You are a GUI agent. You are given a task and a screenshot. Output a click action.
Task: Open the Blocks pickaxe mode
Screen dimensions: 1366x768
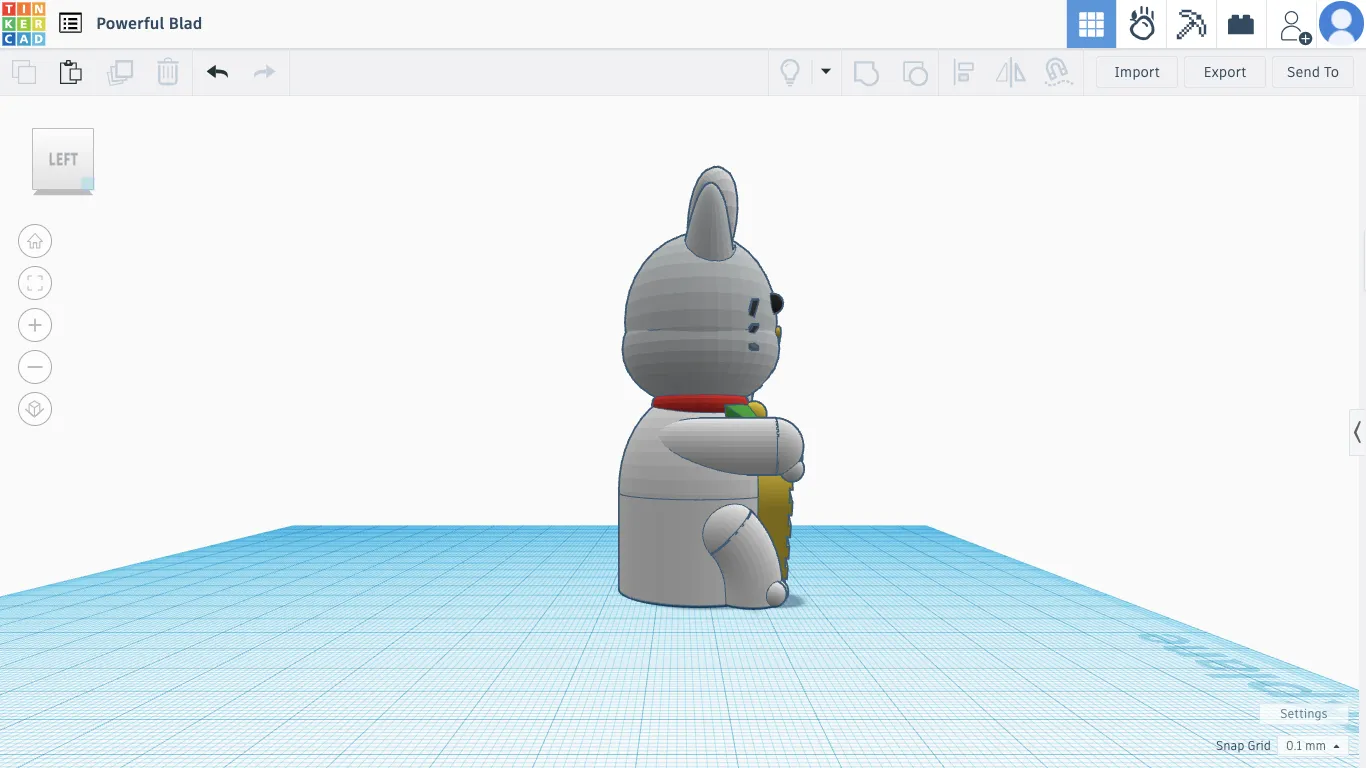click(1191, 24)
